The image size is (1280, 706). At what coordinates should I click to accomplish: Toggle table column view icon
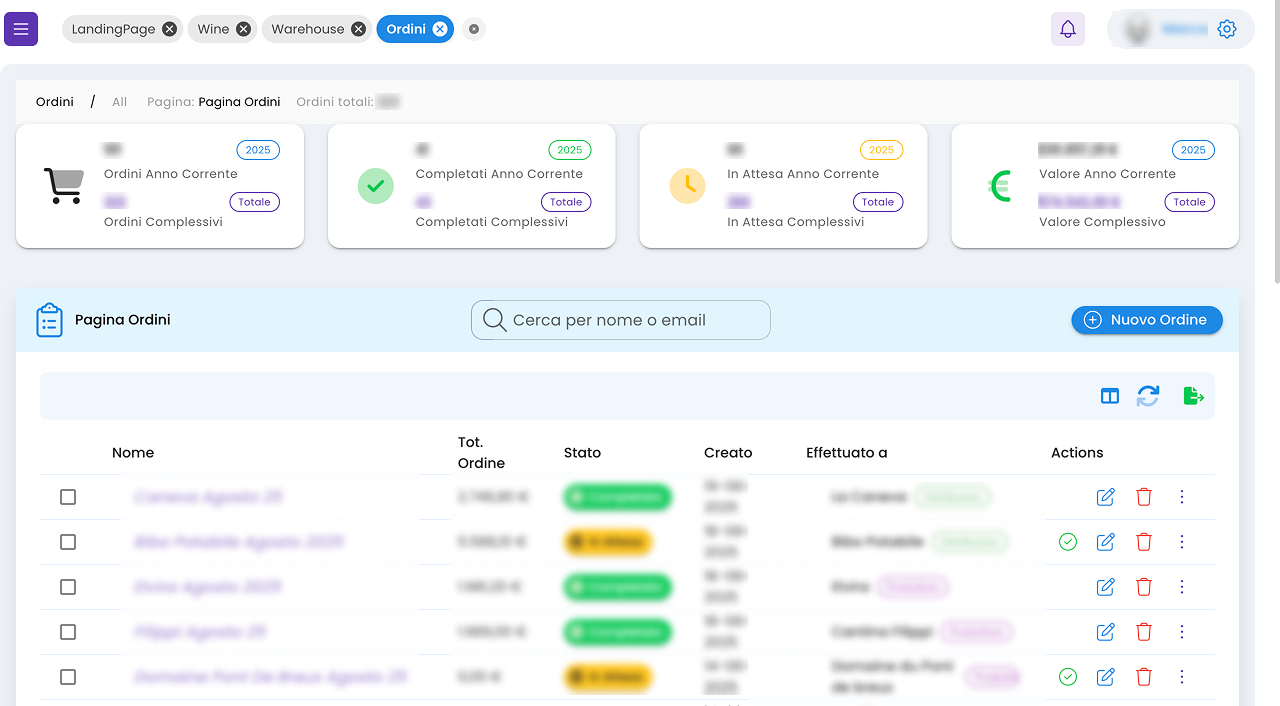(x=1109, y=396)
